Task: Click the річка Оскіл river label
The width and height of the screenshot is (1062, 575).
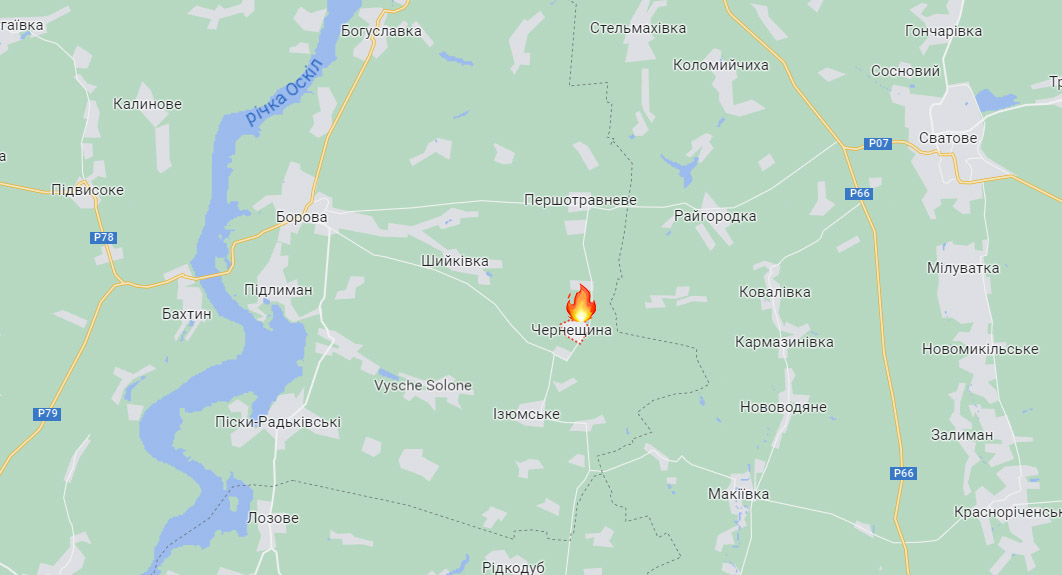Action: pos(284,92)
